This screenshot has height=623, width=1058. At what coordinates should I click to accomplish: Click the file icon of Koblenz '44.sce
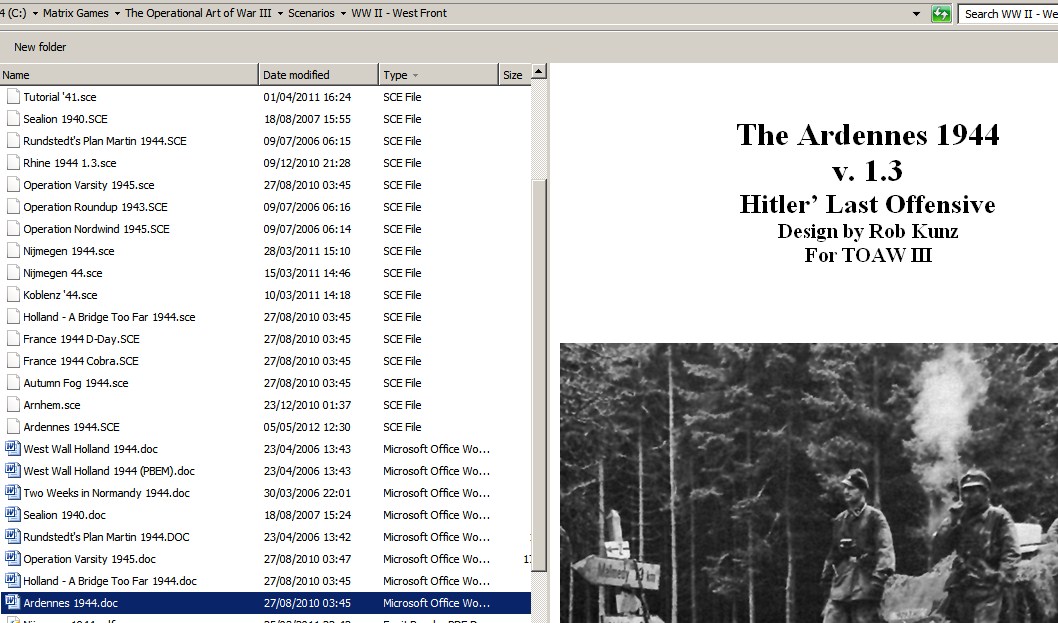(x=13, y=295)
